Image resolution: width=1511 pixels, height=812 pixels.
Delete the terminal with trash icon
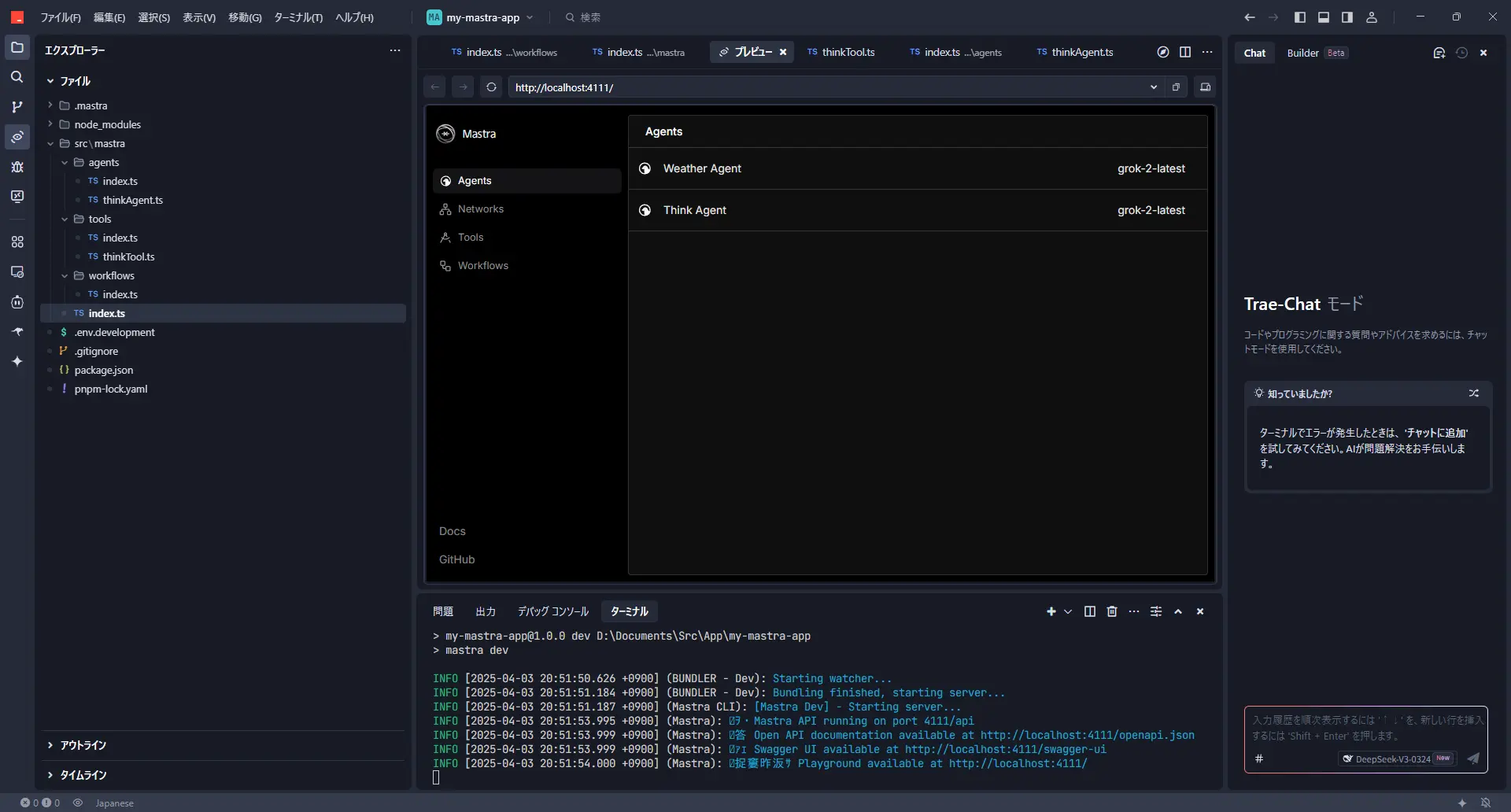1112,611
